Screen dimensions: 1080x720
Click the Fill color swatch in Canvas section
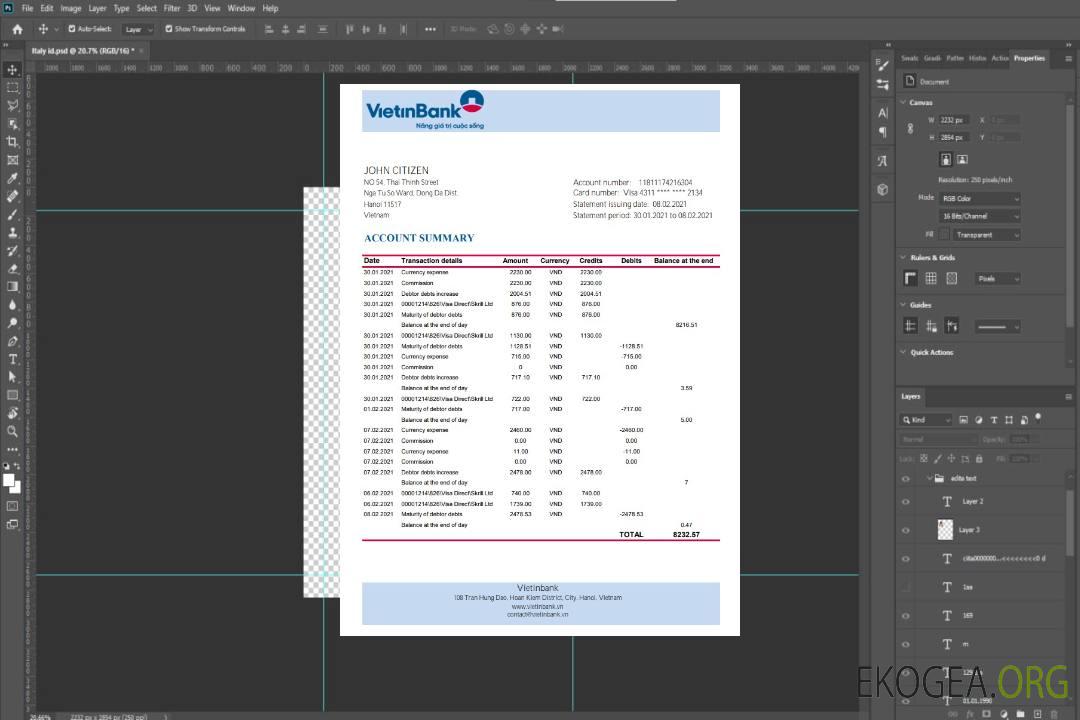tap(944, 235)
